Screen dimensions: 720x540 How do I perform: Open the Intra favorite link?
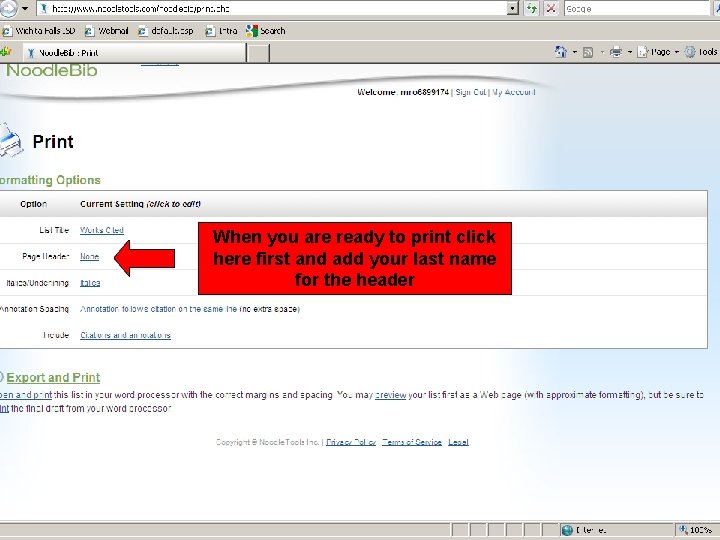pos(221,31)
